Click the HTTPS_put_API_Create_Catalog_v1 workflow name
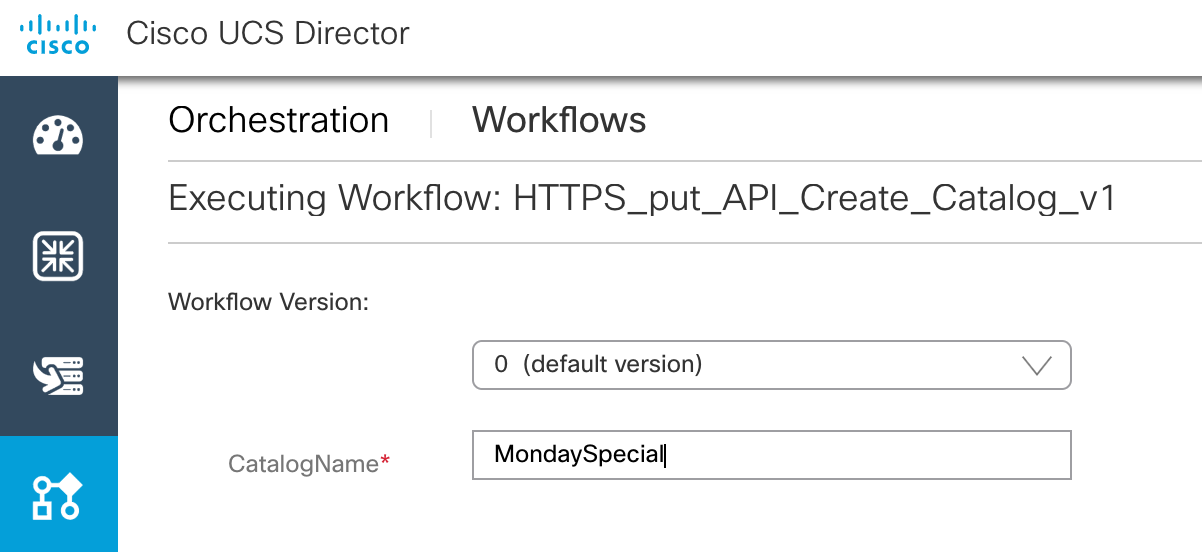Viewport: 1202px width, 552px height. pos(814,199)
